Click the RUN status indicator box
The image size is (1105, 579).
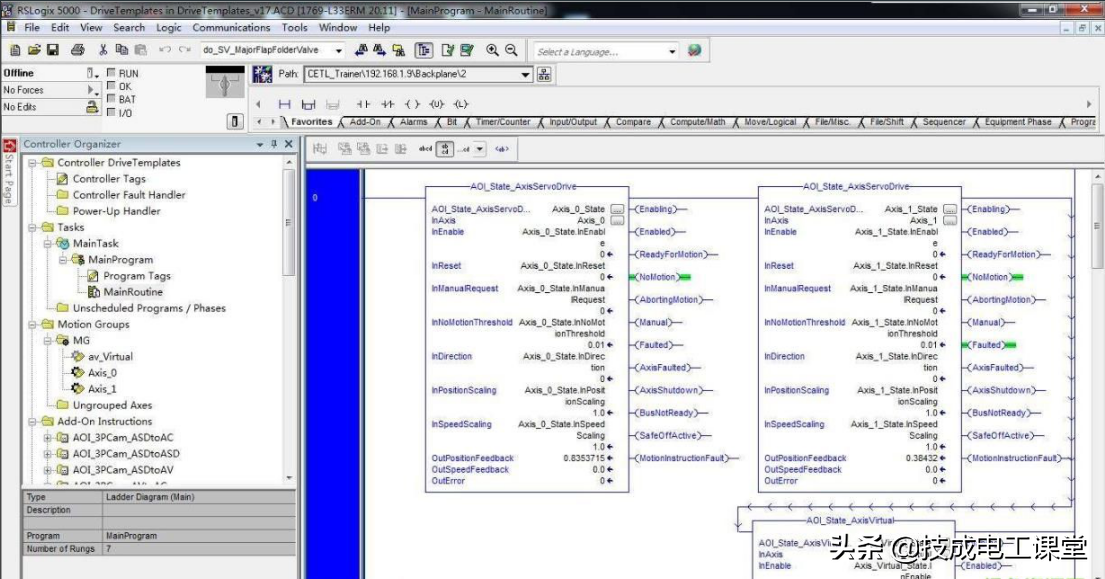(111, 73)
